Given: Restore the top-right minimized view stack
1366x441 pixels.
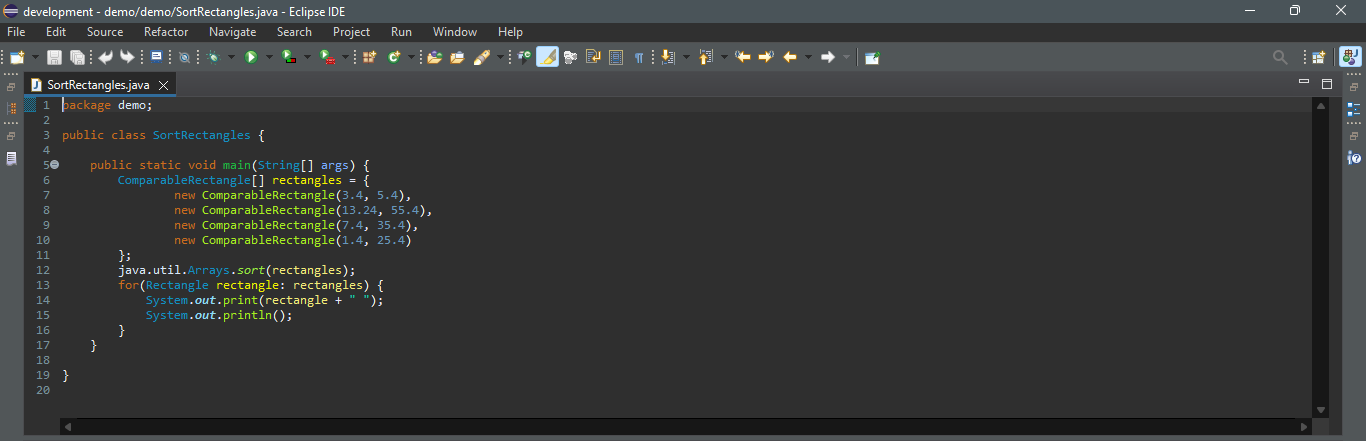Looking at the screenshot, I should [x=1354, y=87].
